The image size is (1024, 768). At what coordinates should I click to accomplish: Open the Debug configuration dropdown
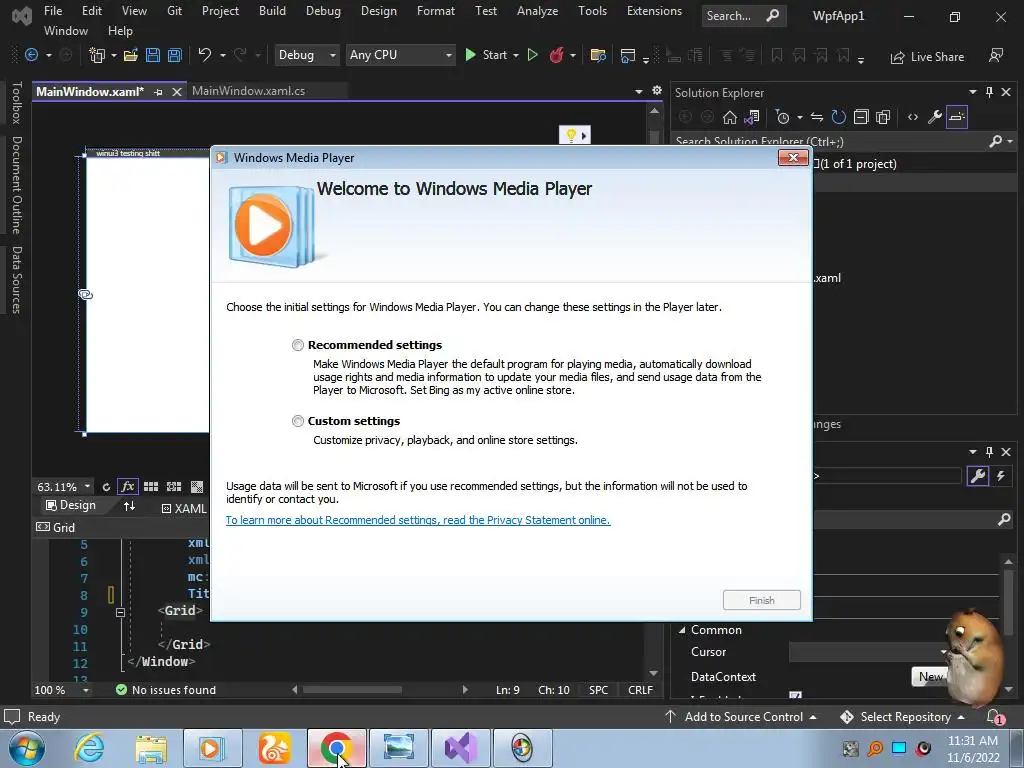[306, 56]
